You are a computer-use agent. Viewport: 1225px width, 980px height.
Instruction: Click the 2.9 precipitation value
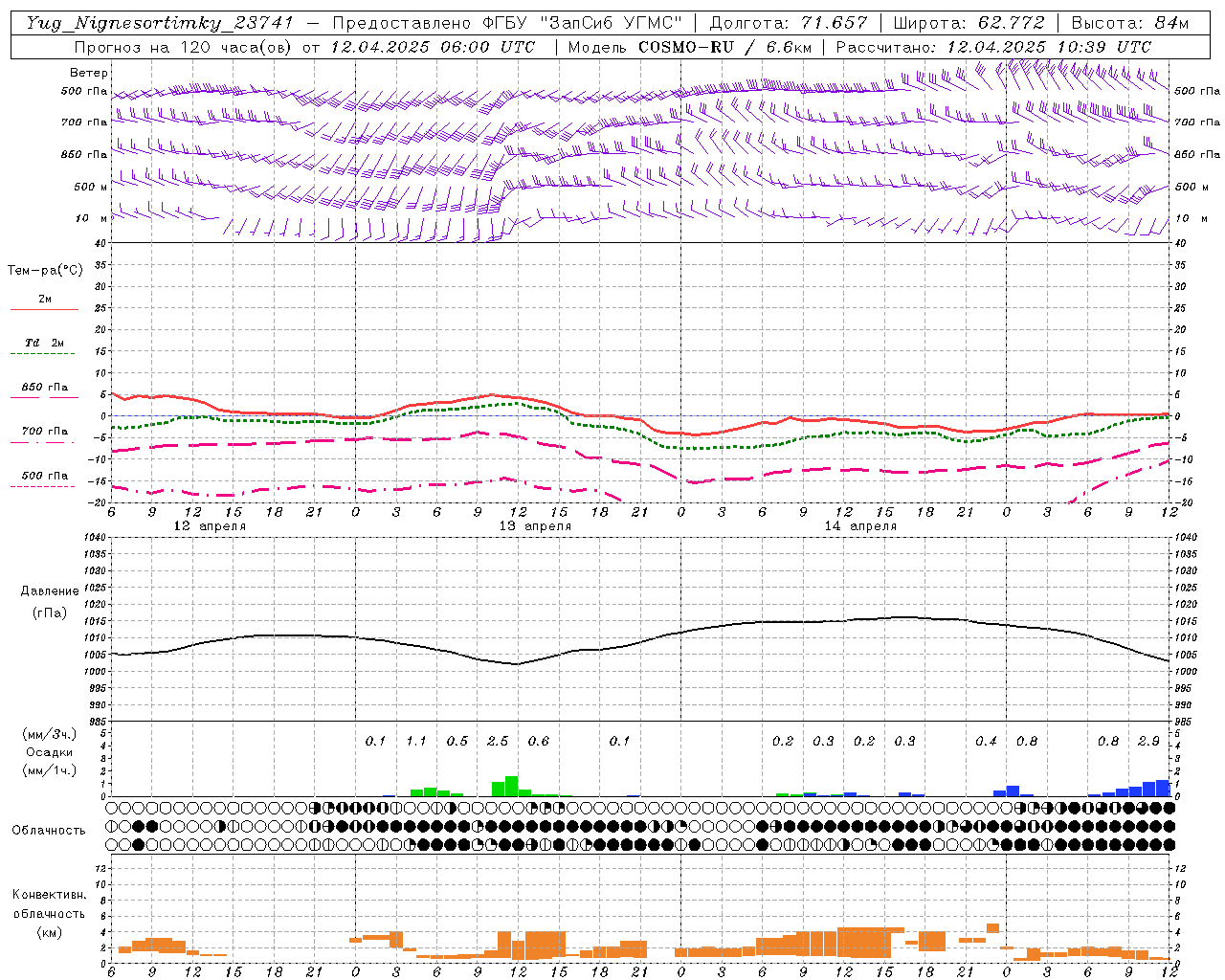[x=1148, y=741]
